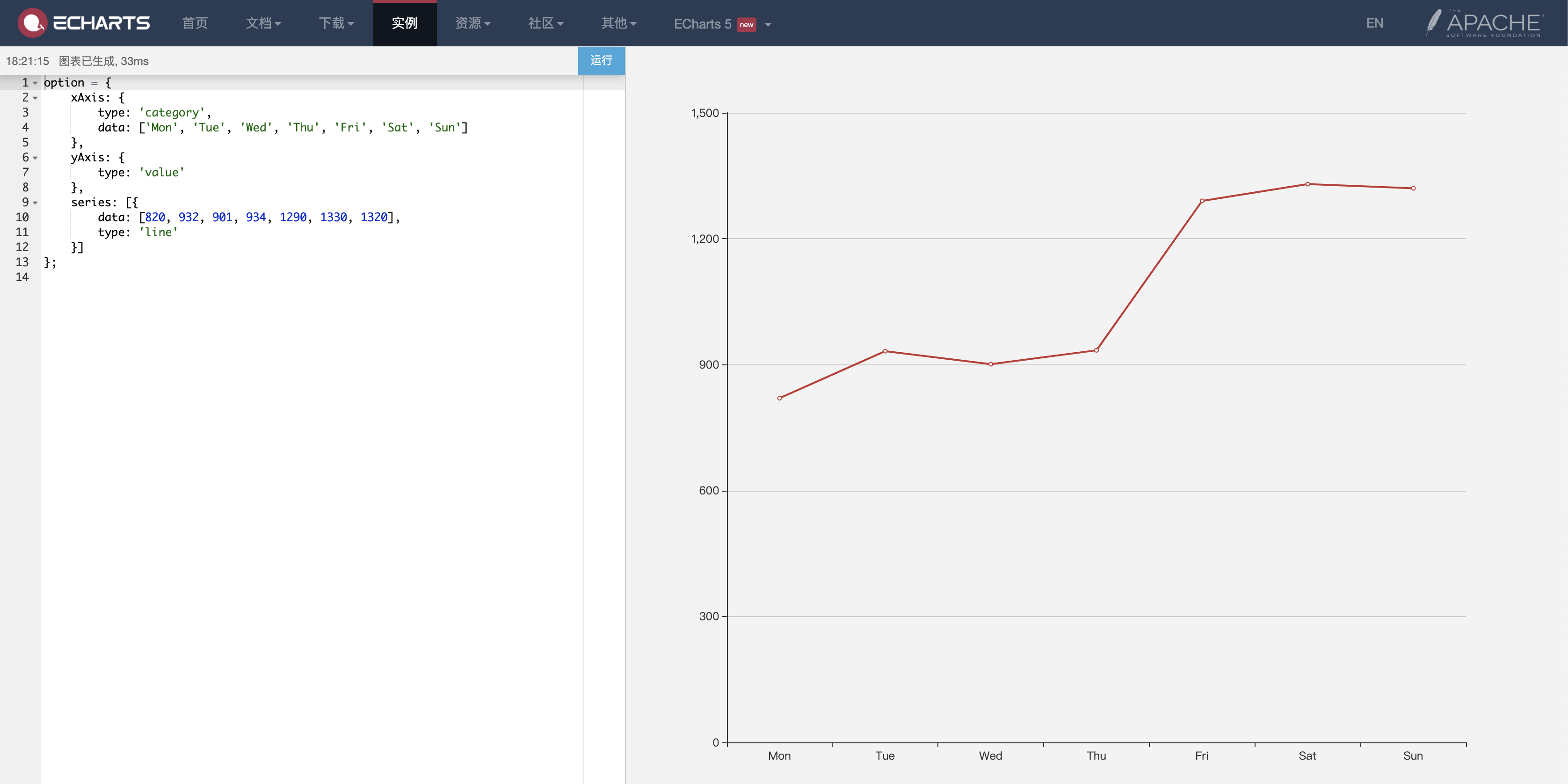Click the ECharts logo icon
Image resolution: width=1568 pixels, height=784 pixels.
pyautogui.click(x=32, y=23)
